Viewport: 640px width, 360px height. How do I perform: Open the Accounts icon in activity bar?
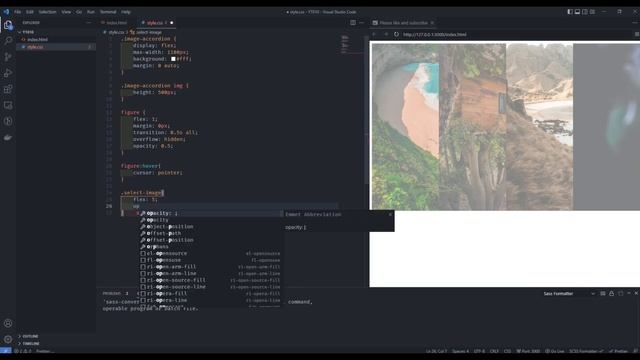pos(8,323)
